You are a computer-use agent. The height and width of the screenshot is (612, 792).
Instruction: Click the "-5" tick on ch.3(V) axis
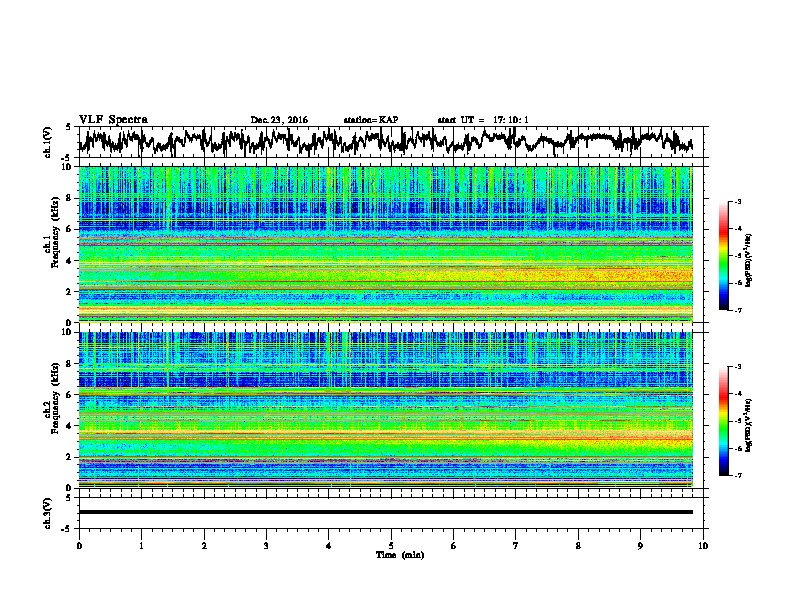(x=66, y=529)
